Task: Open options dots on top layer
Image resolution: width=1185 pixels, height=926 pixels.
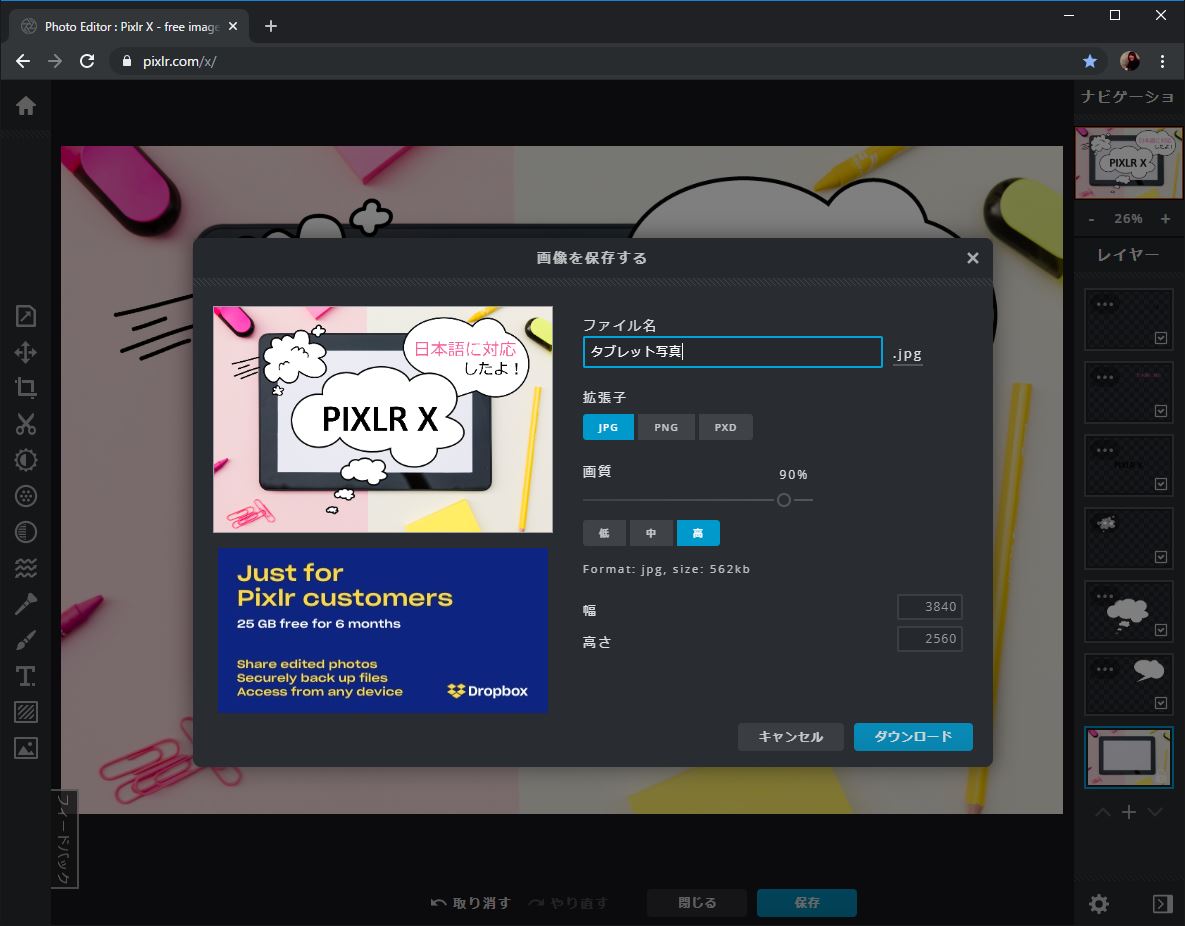Action: coord(1105,305)
